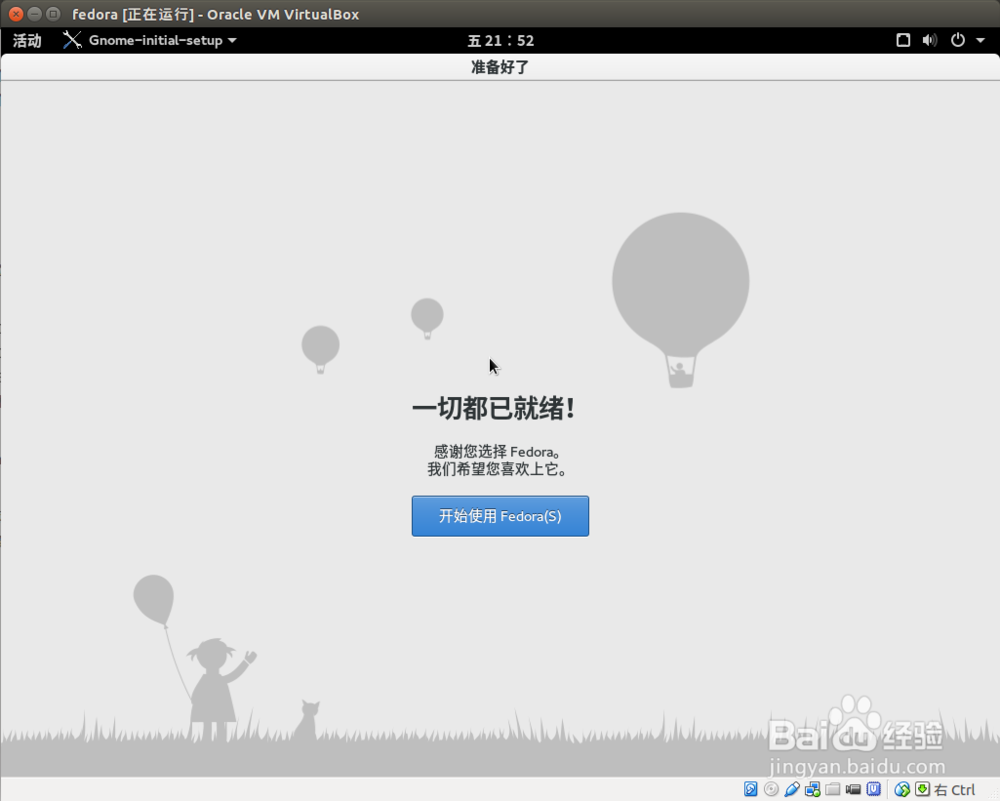
Task: Click the volume speaker icon in top bar
Action: click(x=930, y=40)
